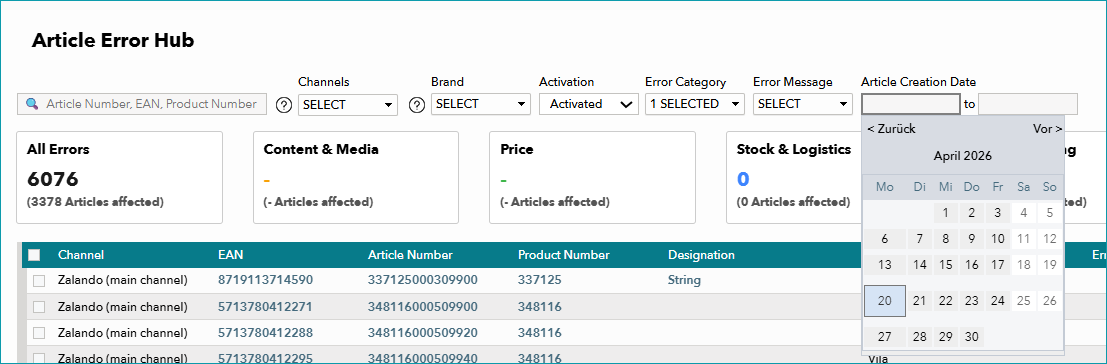Go to previous month via Zurück
Image resolution: width=1107 pixels, height=364 pixels.
point(891,128)
